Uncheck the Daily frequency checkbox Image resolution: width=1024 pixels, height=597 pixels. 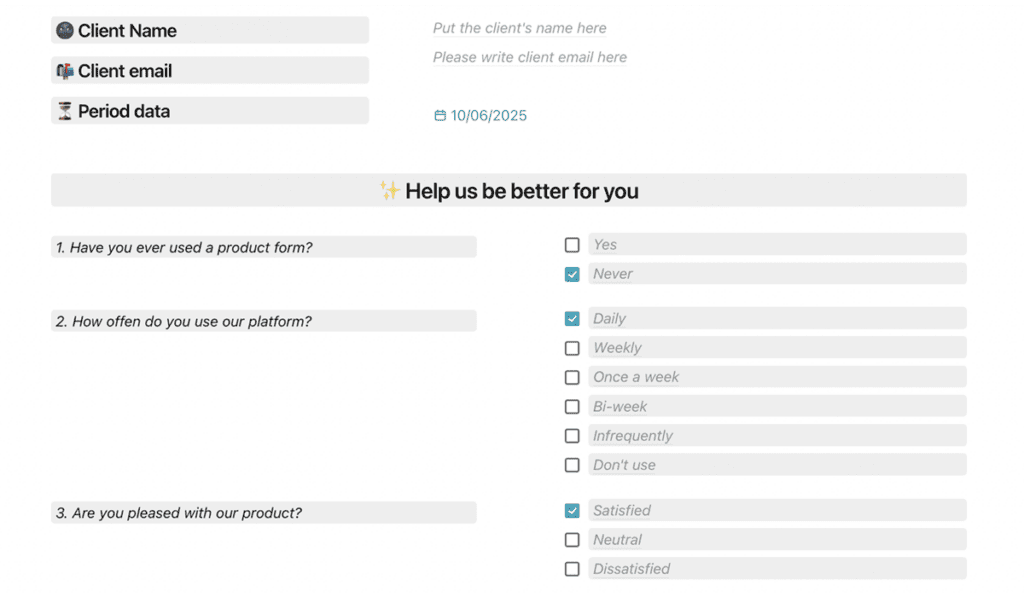click(x=572, y=318)
